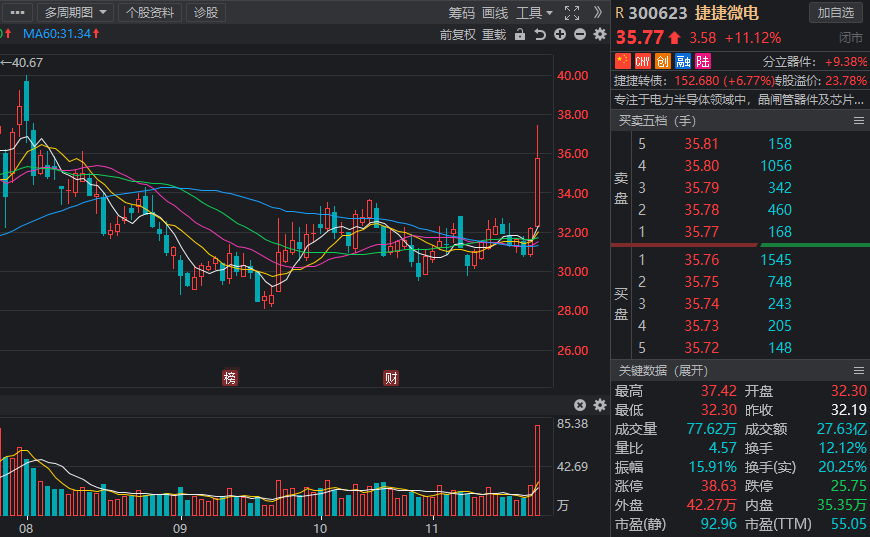Viewport: 870px width, 537px height.
Task: Click sell level 1 price 35.77
Action: point(701,231)
